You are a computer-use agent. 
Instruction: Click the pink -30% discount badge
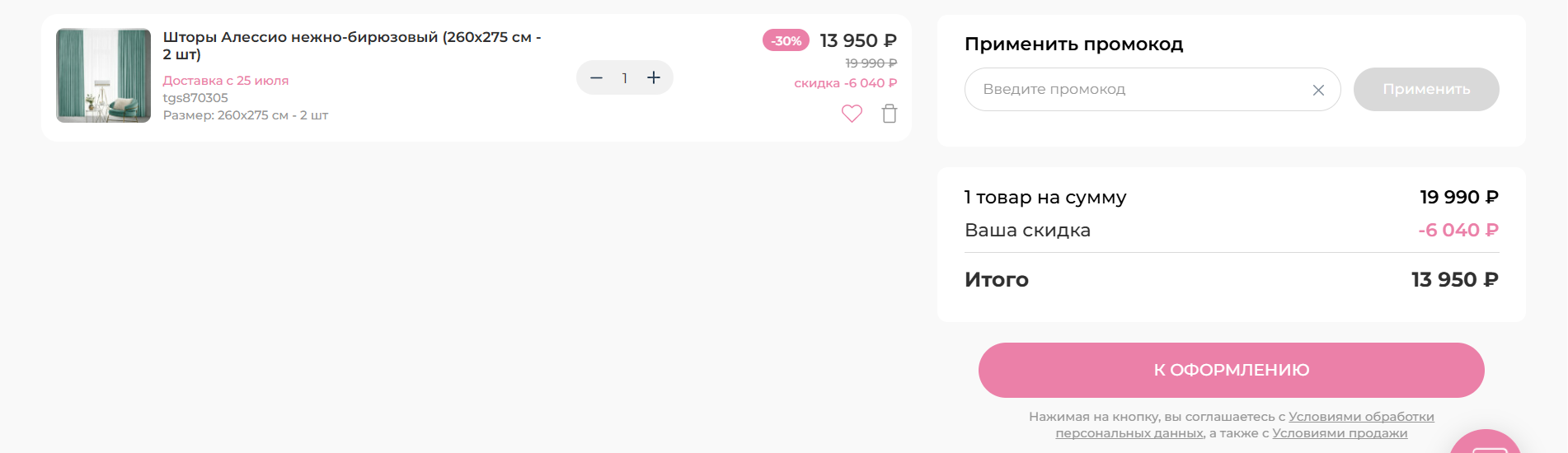(786, 40)
